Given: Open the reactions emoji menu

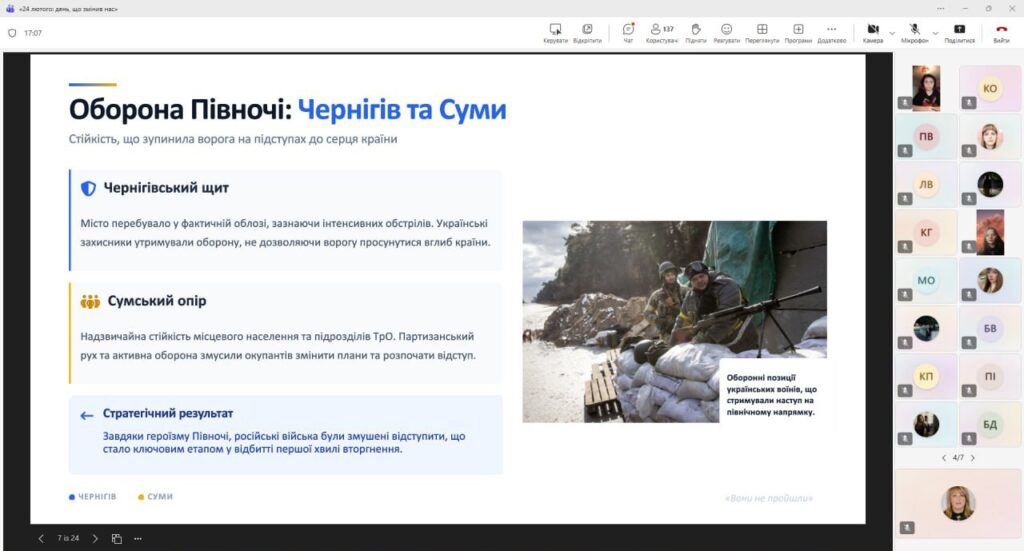Looking at the screenshot, I should (727, 32).
